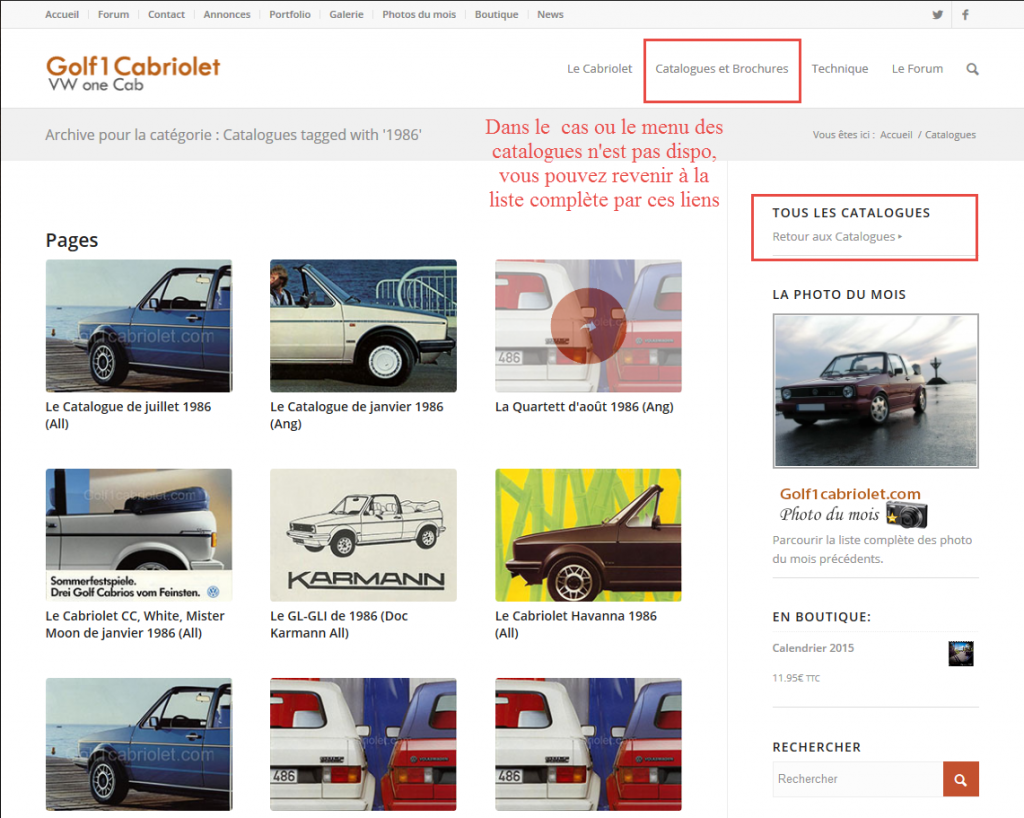This screenshot has width=1024, height=818.
Task: Open the Golf1 Cabriolet site logo
Action: pos(133,73)
